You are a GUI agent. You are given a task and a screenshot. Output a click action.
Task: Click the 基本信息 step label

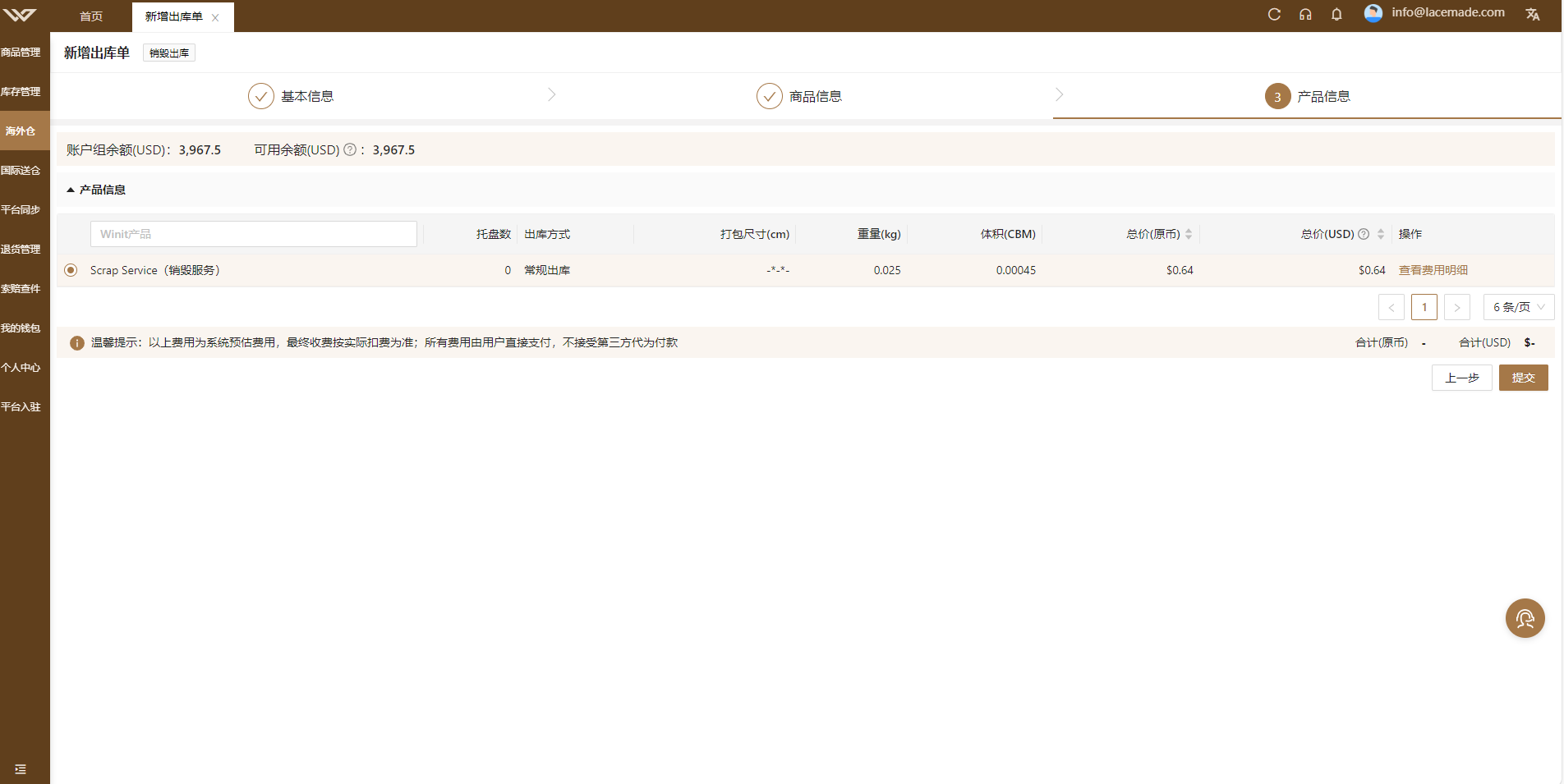pos(307,96)
